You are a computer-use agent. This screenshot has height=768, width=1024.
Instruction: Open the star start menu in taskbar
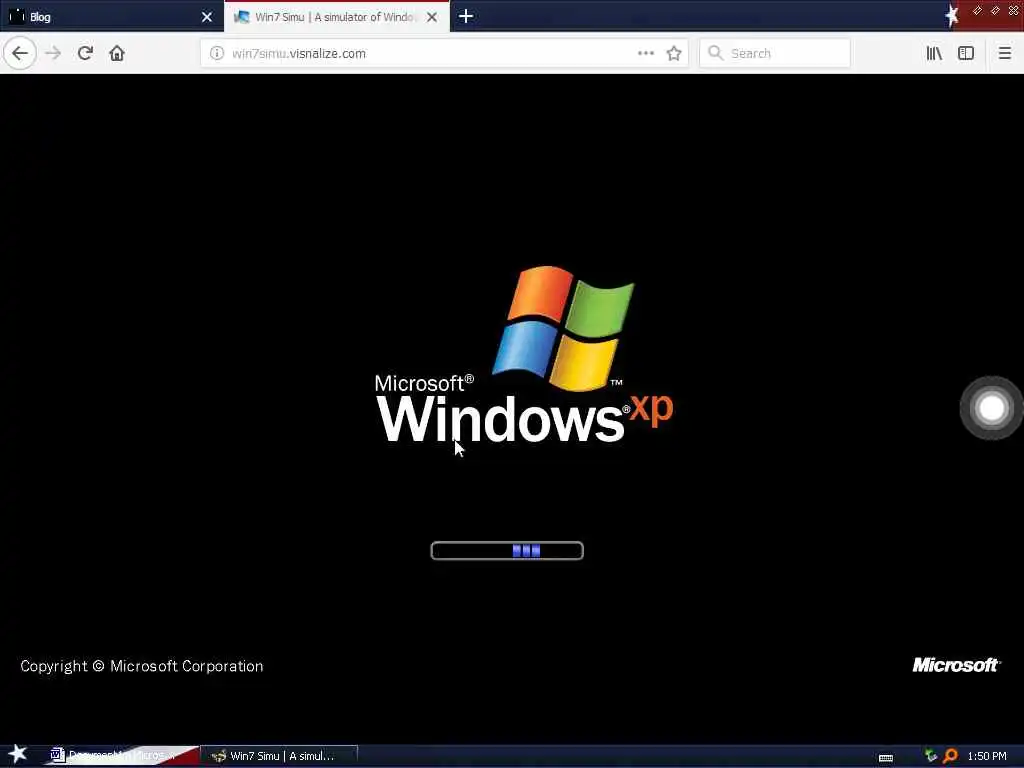(x=17, y=754)
